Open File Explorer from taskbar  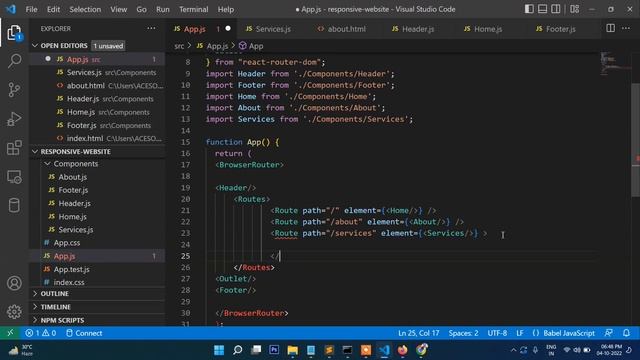(292, 350)
